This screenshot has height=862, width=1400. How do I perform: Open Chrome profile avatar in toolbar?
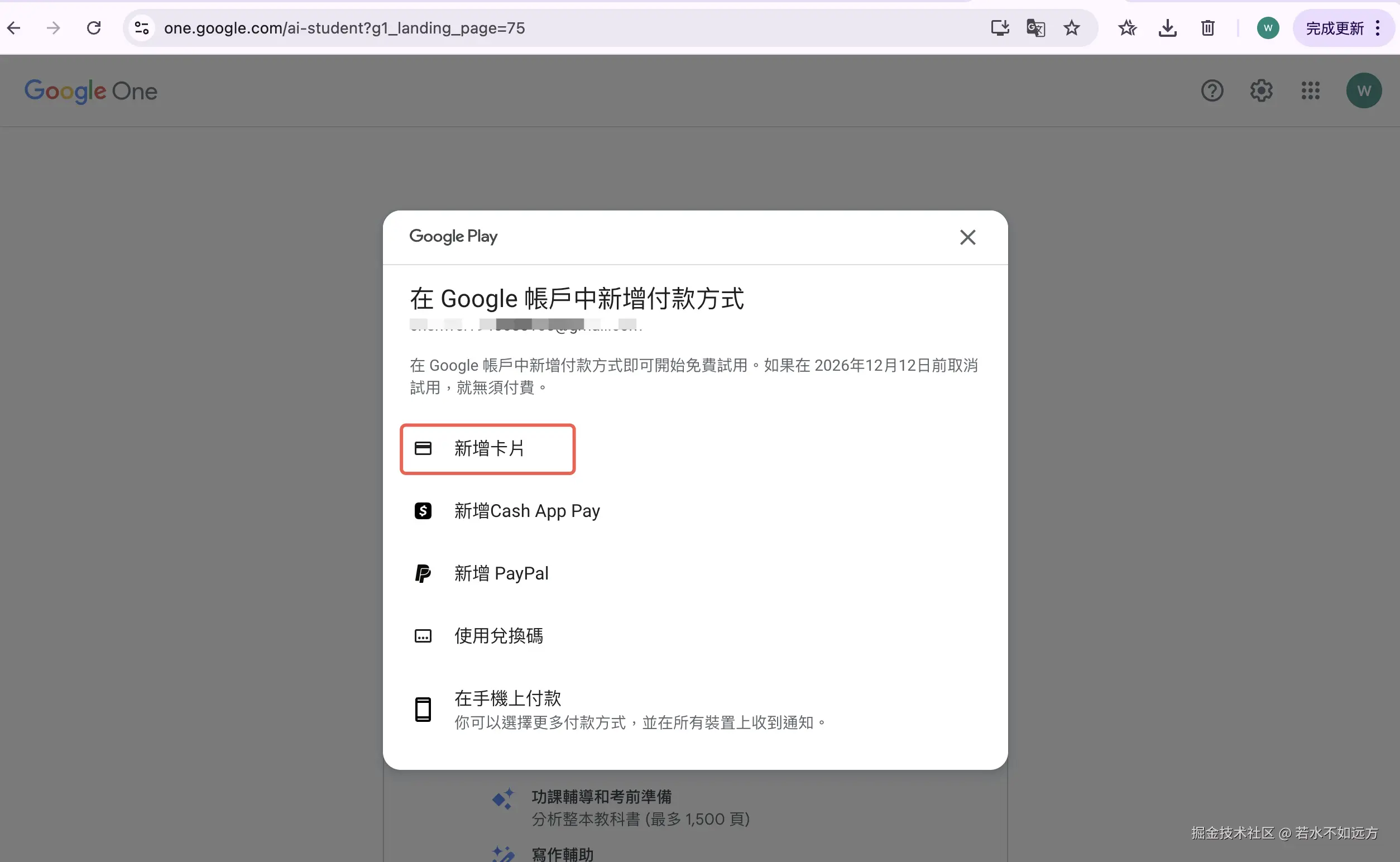pyautogui.click(x=1268, y=28)
